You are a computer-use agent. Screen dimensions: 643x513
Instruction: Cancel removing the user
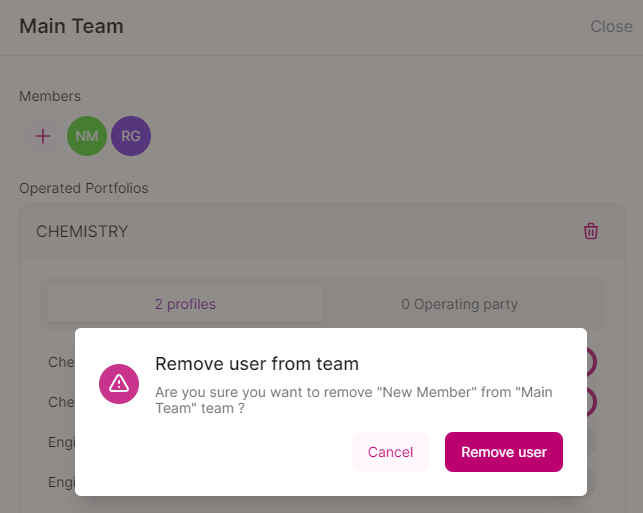[390, 452]
